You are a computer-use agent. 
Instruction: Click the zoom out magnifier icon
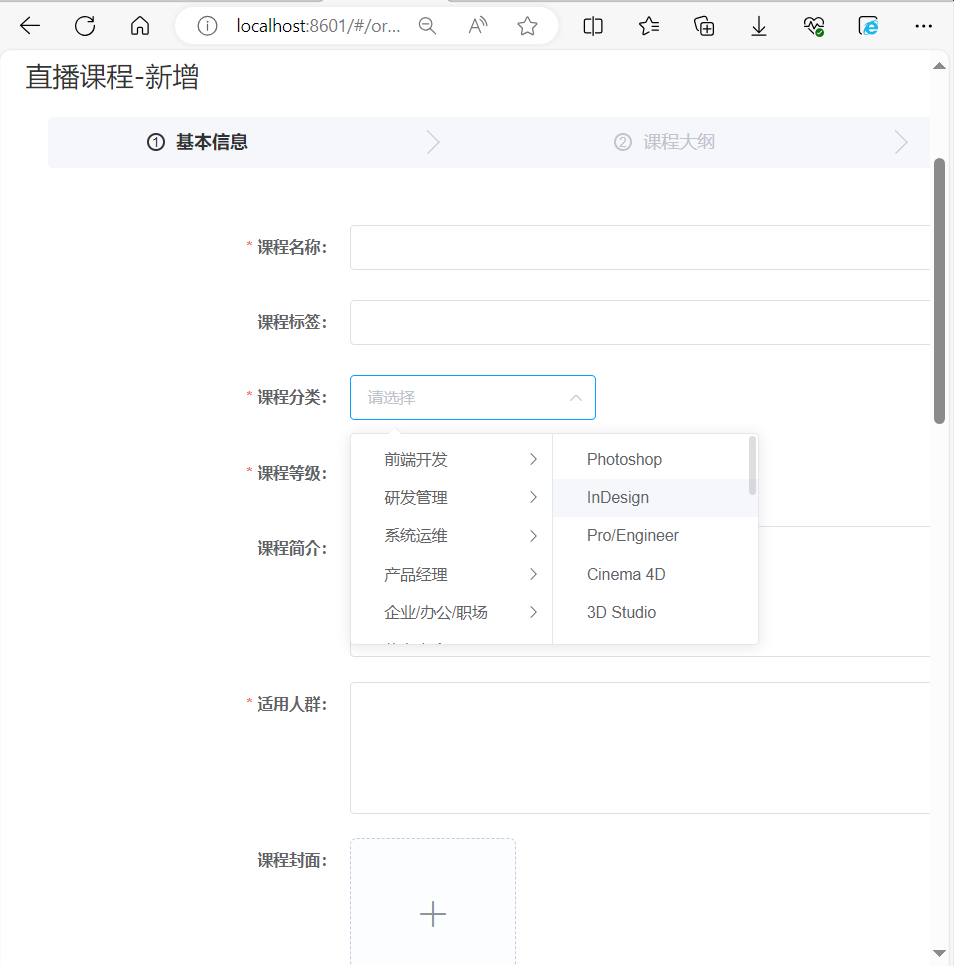click(x=427, y=26)
